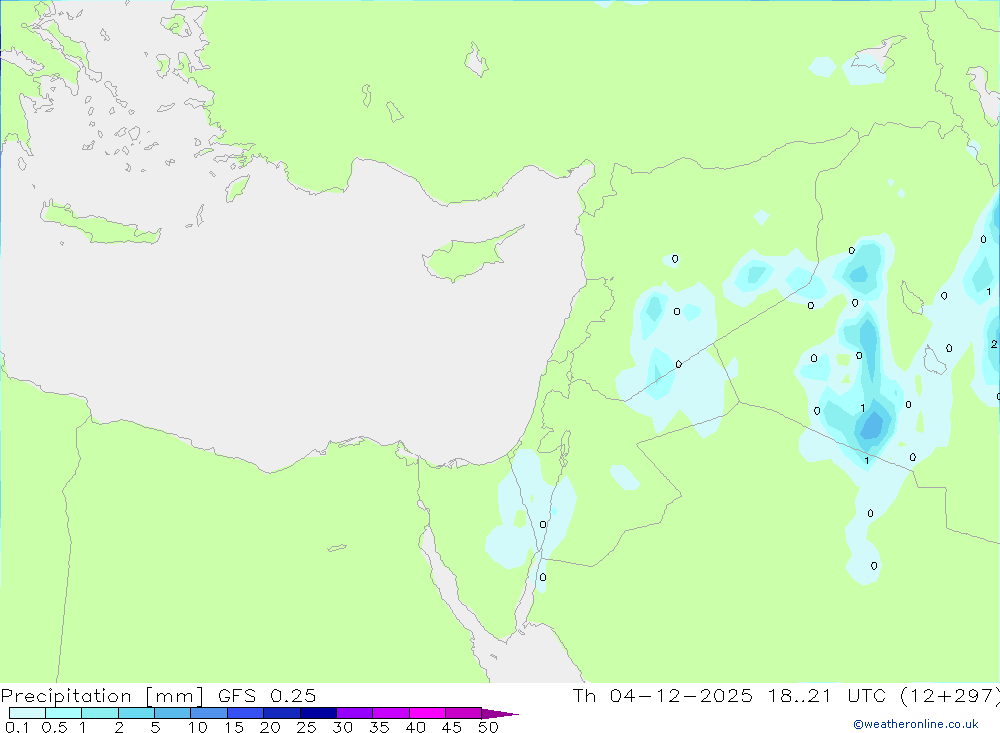Image resolution: width=1000 pixels, height=733 pixels.
Task: Click the 'Th 04-12-2025' date text
Action: pos(663,695)
